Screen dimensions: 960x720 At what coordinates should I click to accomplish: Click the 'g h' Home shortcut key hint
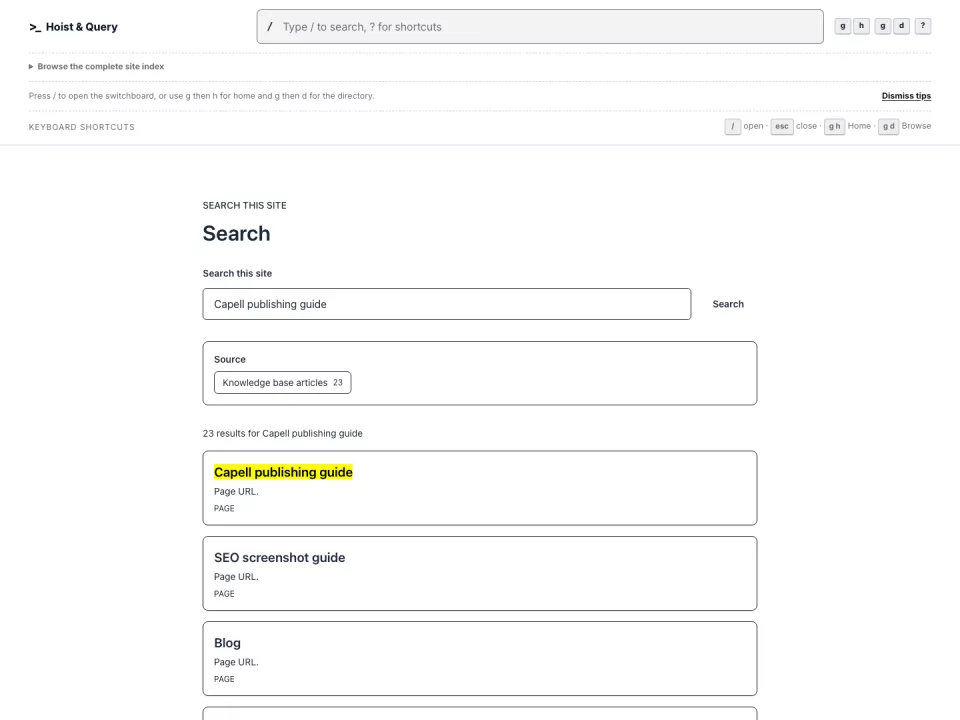[834, 126]
